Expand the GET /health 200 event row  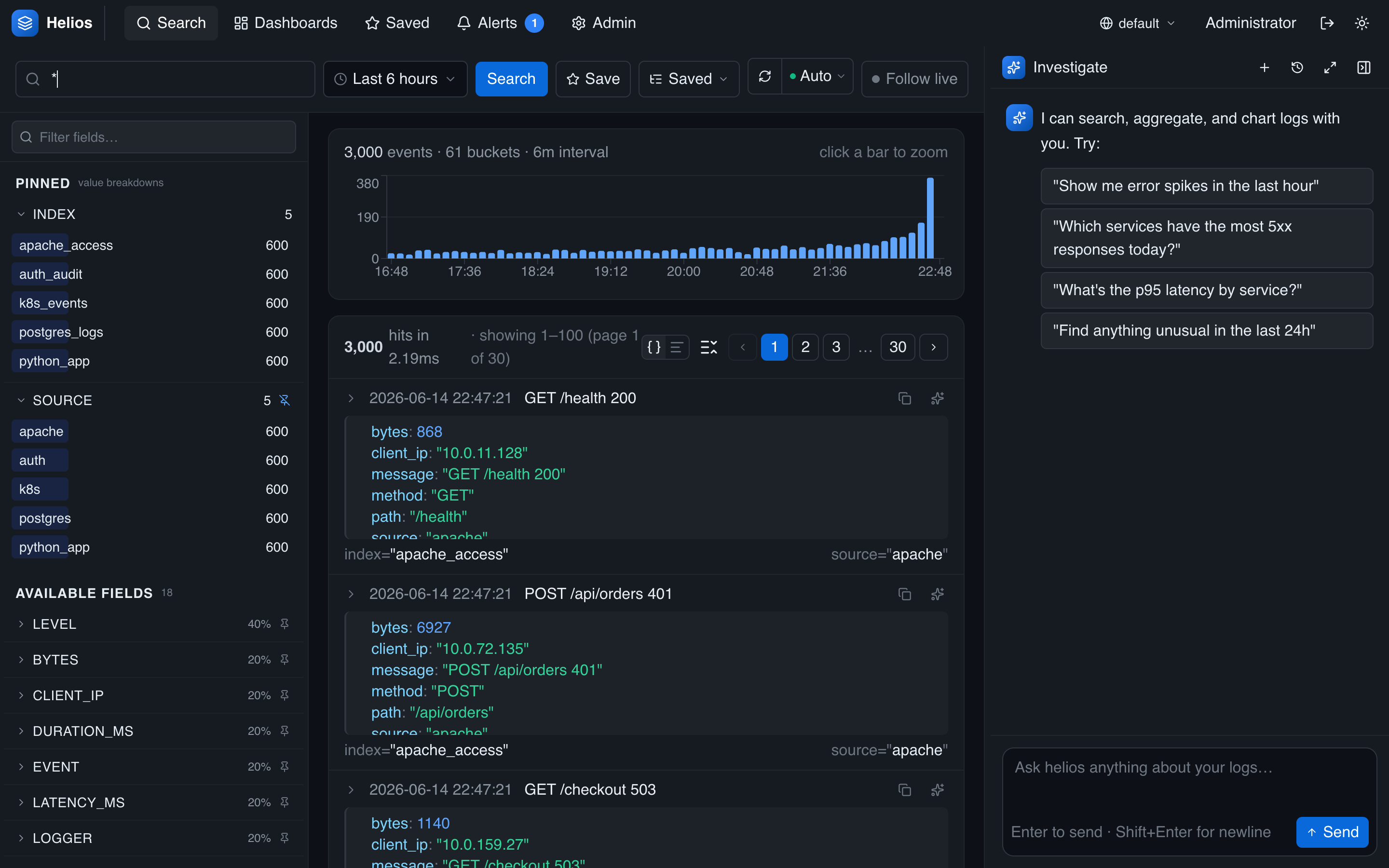[351, 398]
